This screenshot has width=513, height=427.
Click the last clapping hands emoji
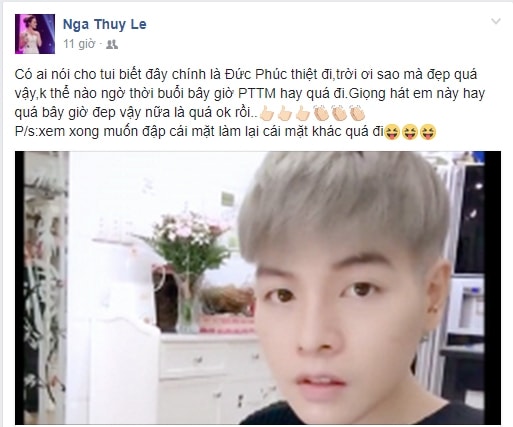(357, 113)
